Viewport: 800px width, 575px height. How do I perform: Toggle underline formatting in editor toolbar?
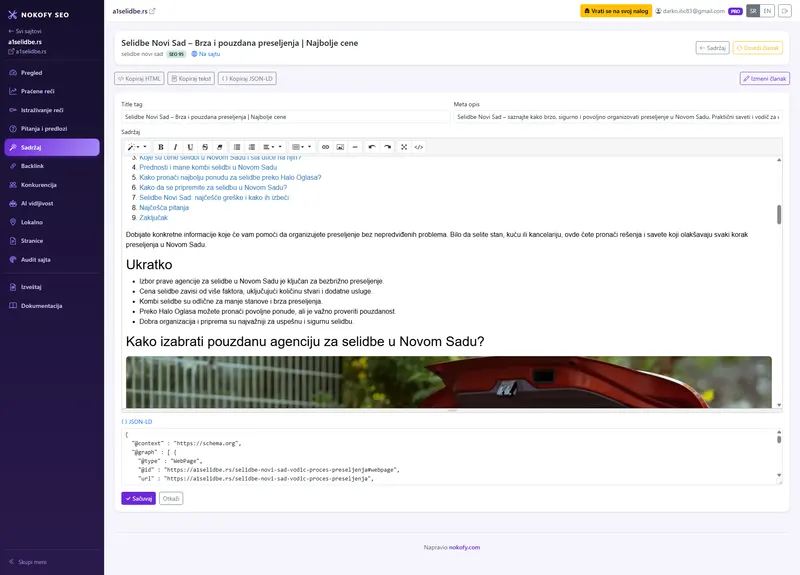(x=190, y=147)
